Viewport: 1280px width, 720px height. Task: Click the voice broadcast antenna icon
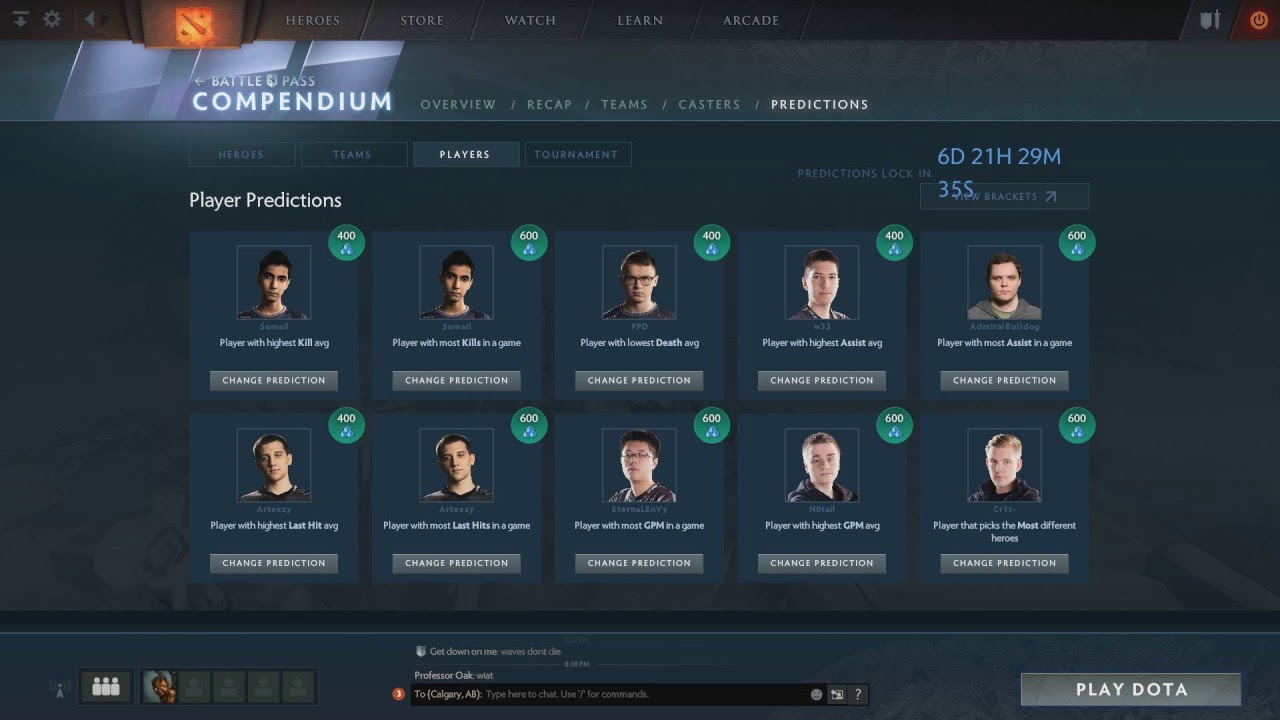(58, 688)
